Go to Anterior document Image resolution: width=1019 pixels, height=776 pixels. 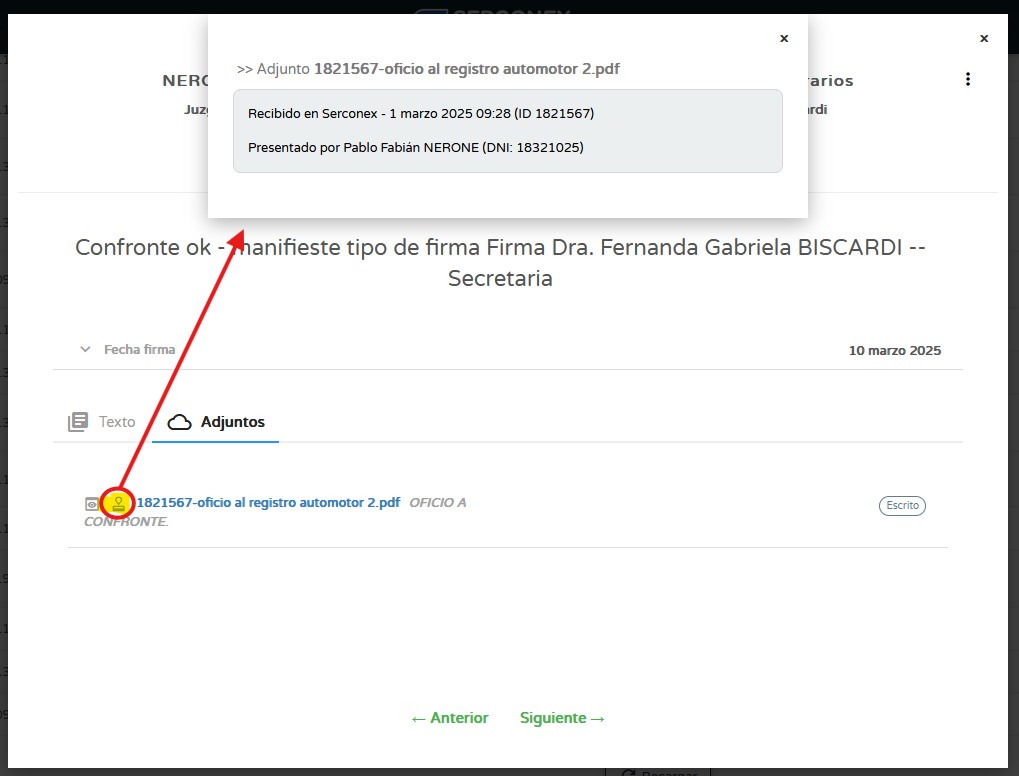(x=449, y=718)
